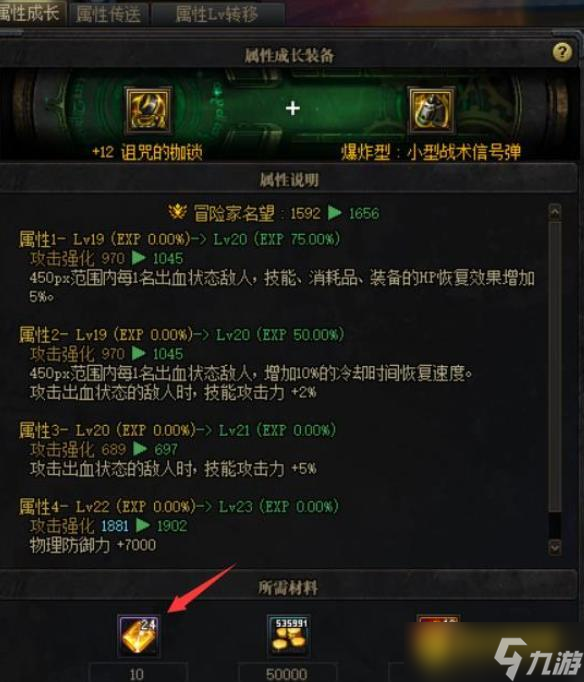The image size is (584, 682).
Task: Click the gold coins cost icon
Action: pos(288,636)
